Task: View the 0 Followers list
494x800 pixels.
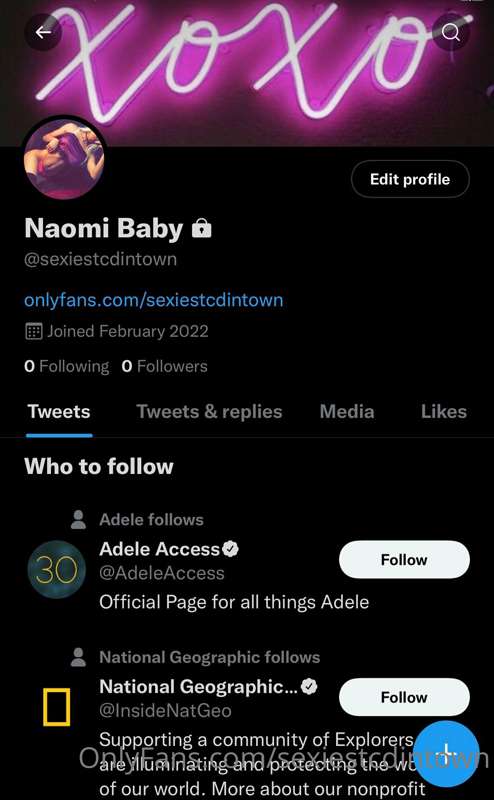Action: click(164, 366)
